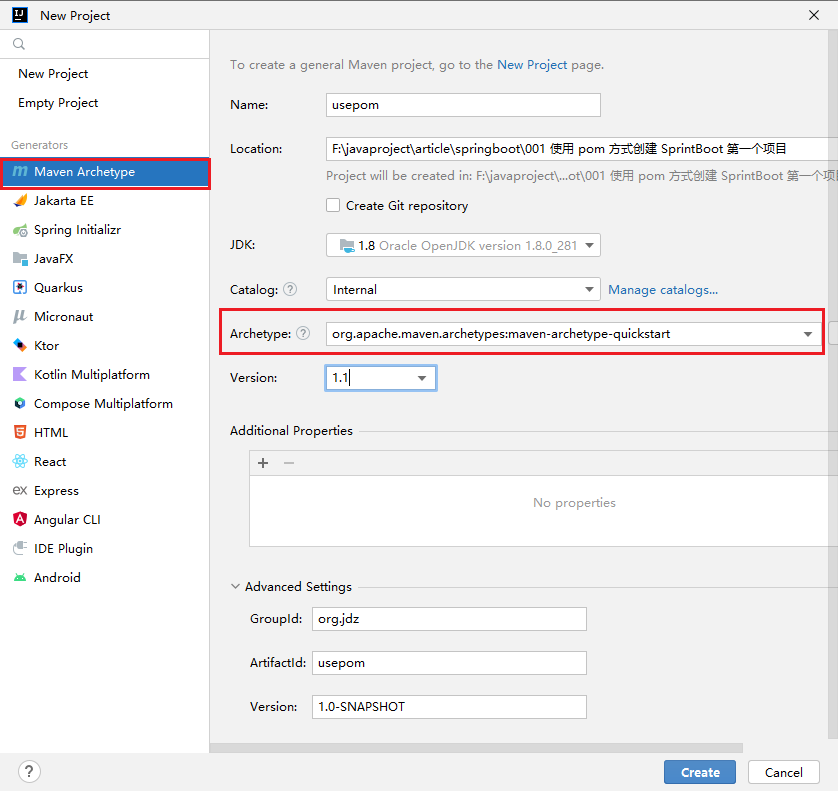This screenshot has height=791, width=838.
Task: Click the React atom icon
Action: 20,461
